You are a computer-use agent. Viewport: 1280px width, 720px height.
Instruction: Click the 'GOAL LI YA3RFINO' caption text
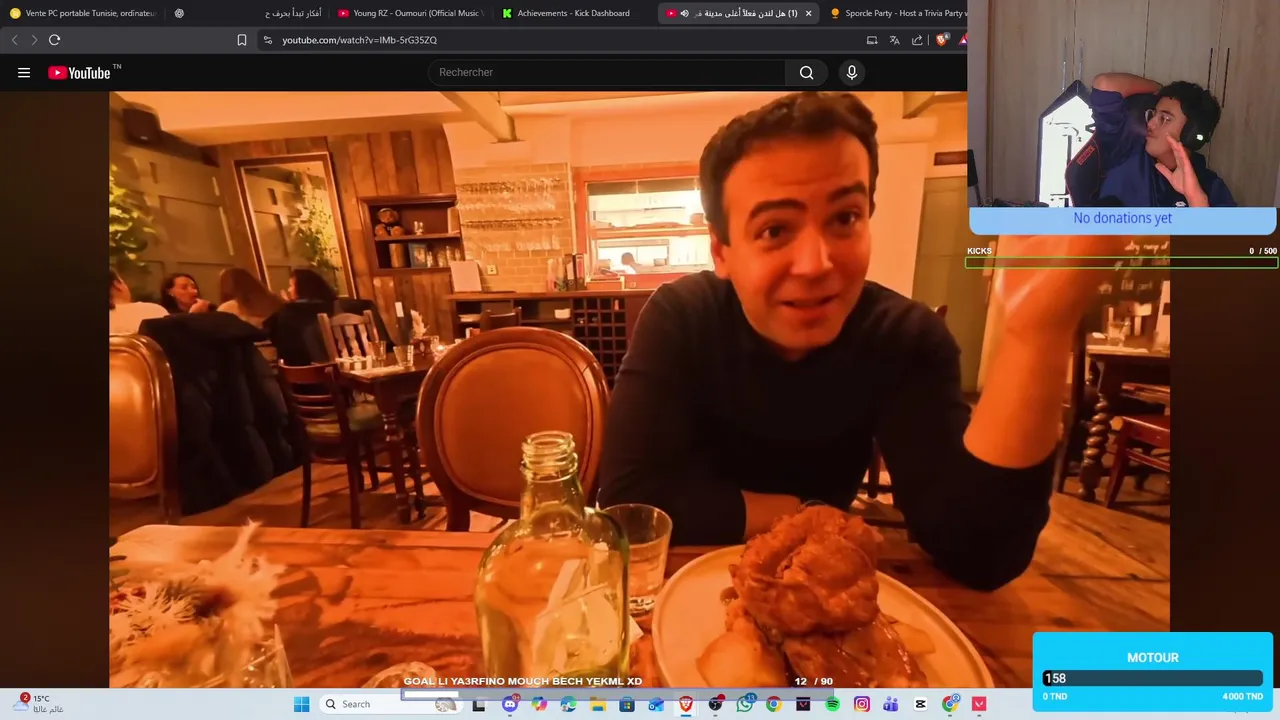pyautogui.click(x=522, y=681)
